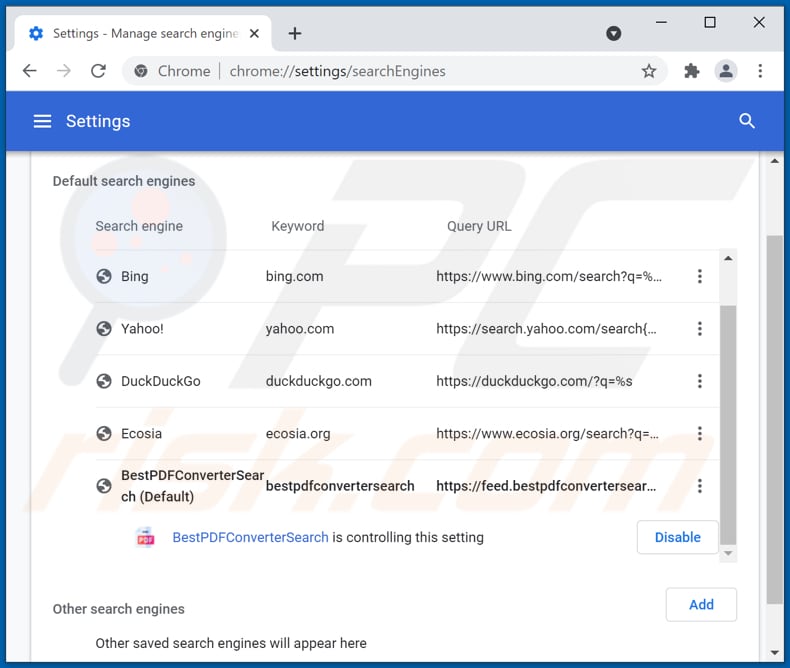Click the duckduckgo.com keyword

(x=318, y=381)
